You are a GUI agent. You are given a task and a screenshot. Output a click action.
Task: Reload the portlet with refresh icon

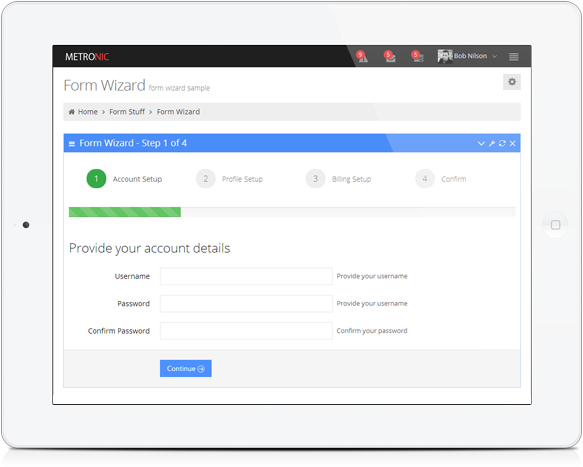click(x=502, y=144)
